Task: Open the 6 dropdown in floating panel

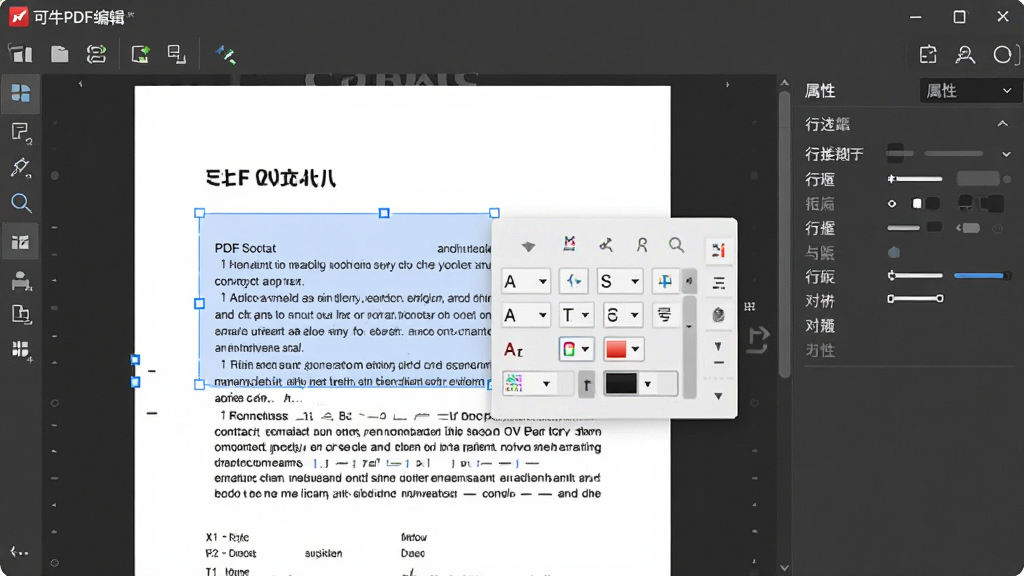Action: (622, 315)
